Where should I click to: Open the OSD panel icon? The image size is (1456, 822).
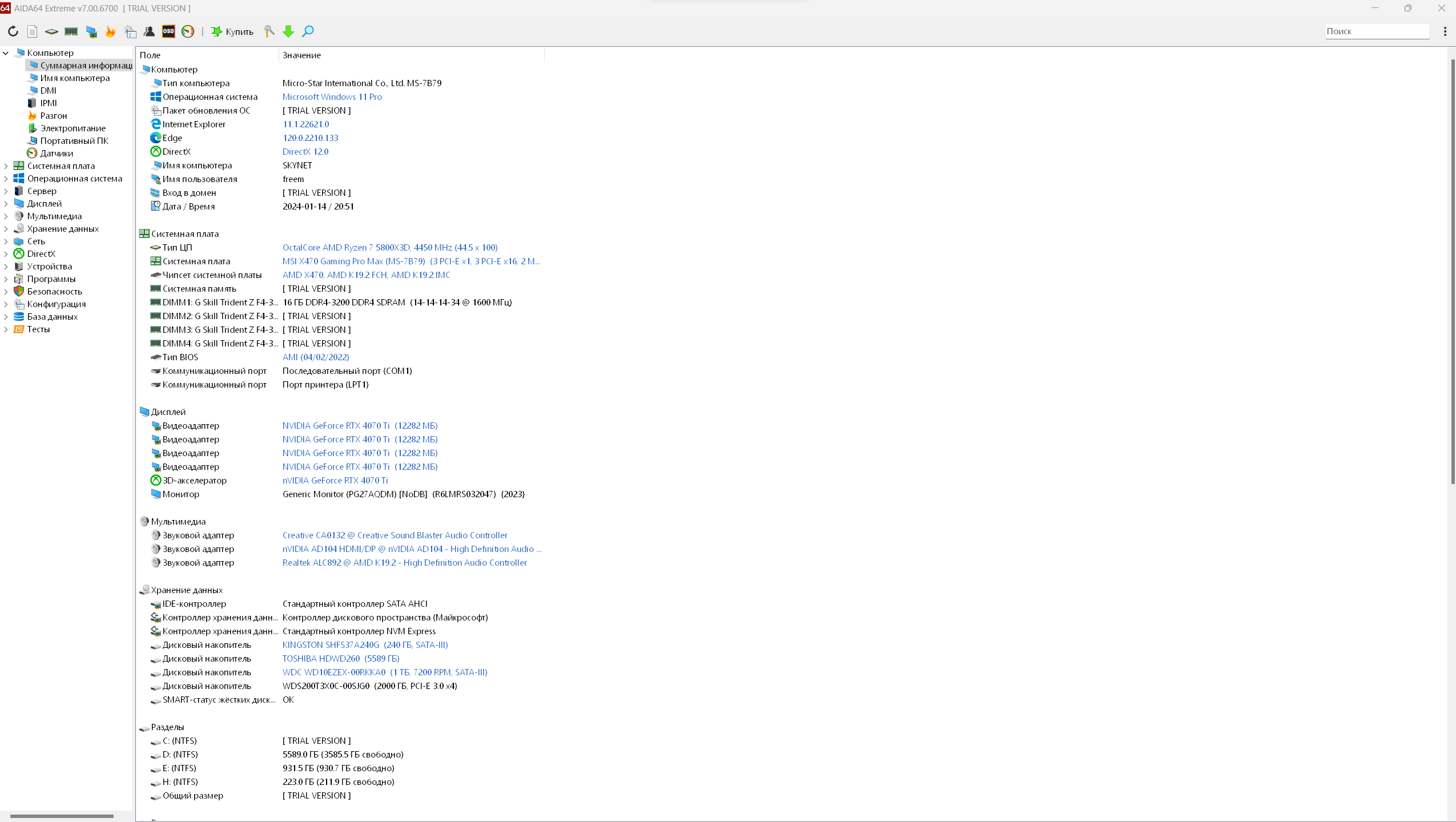click(168, 31)
